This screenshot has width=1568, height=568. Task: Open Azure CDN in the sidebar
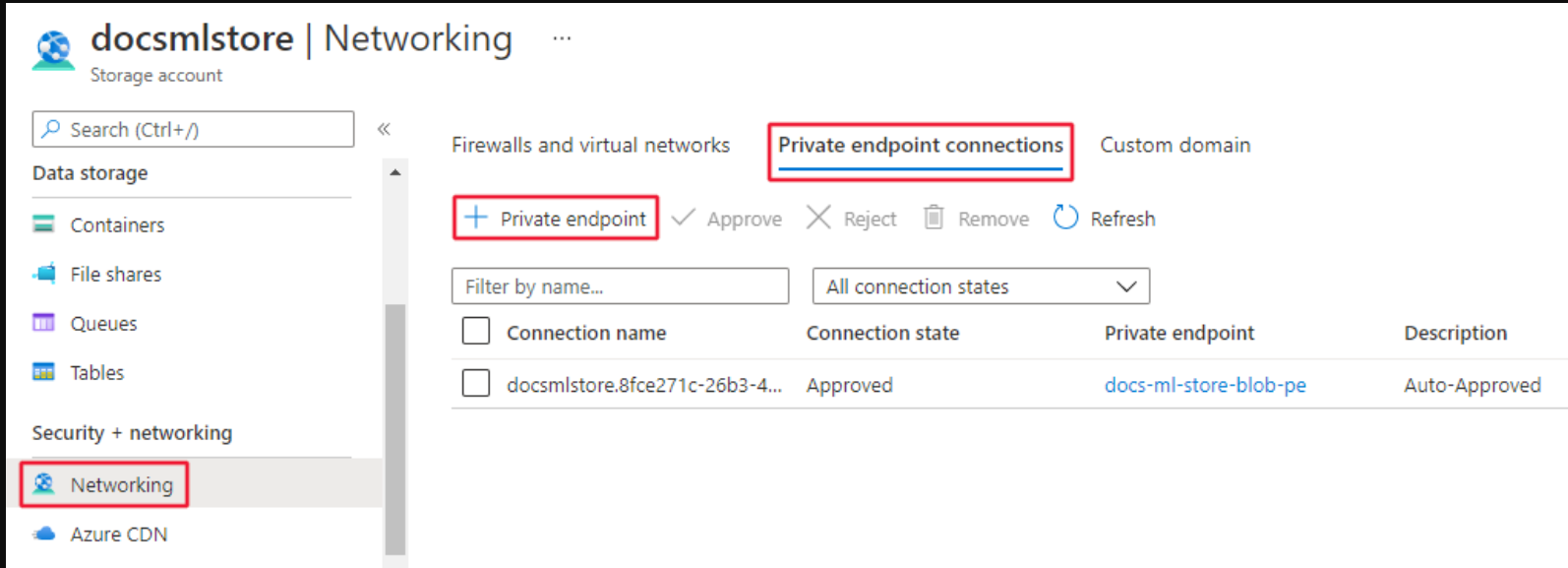(x=119, y=534)
